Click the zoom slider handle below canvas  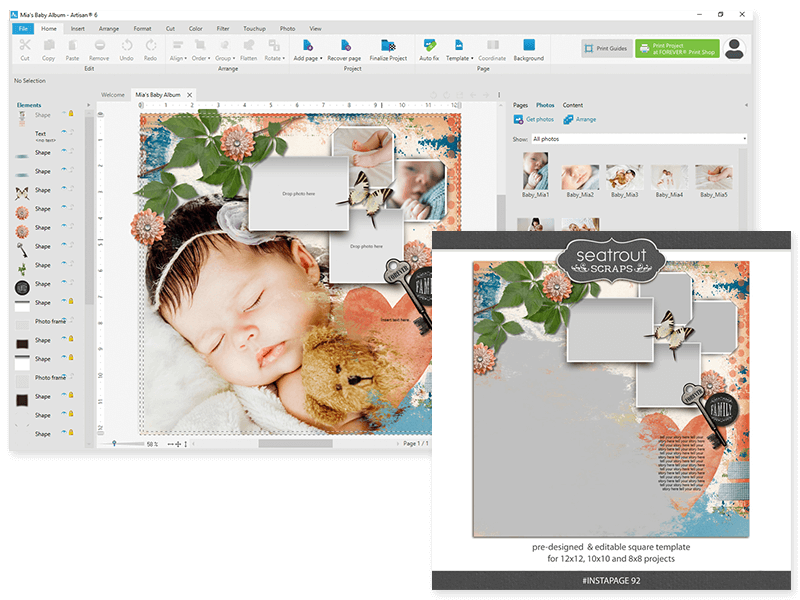pyautogui.click(x=114, y=444)
